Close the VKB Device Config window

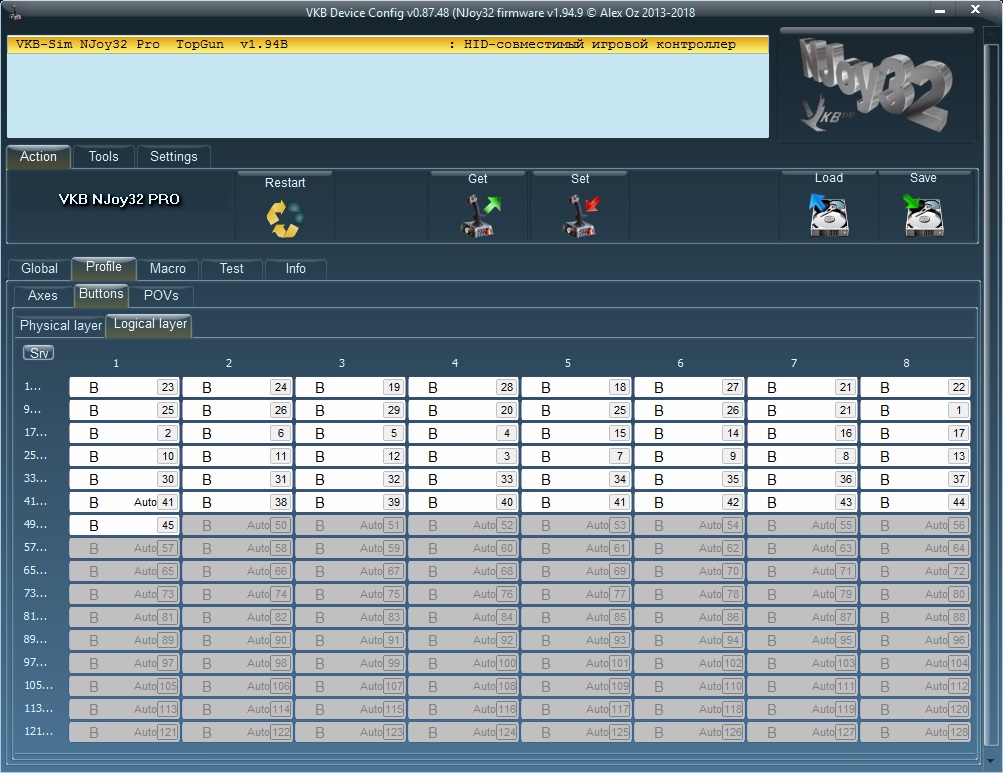pyautogui.click(x=975, y=9)
